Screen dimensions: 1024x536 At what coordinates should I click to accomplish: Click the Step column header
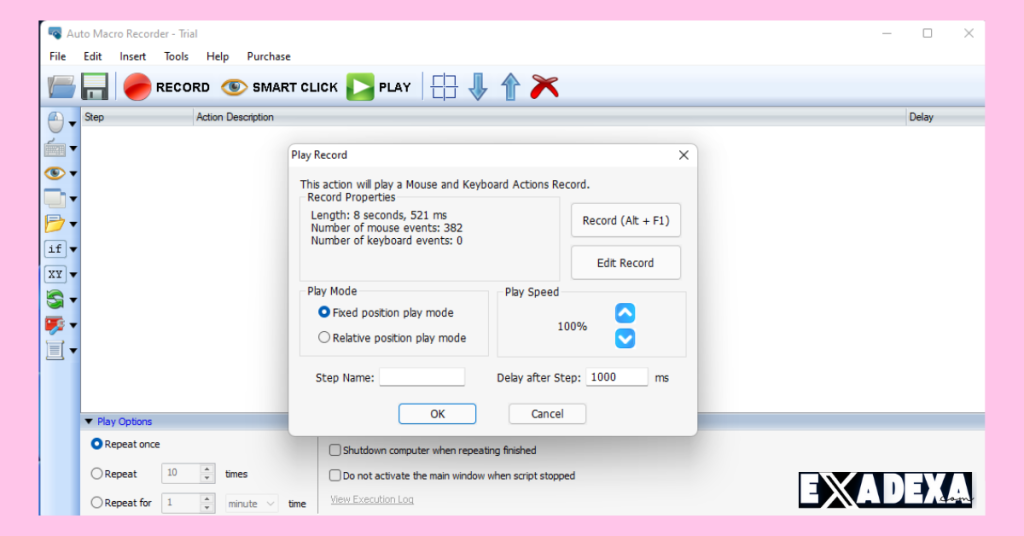point(137,117)
